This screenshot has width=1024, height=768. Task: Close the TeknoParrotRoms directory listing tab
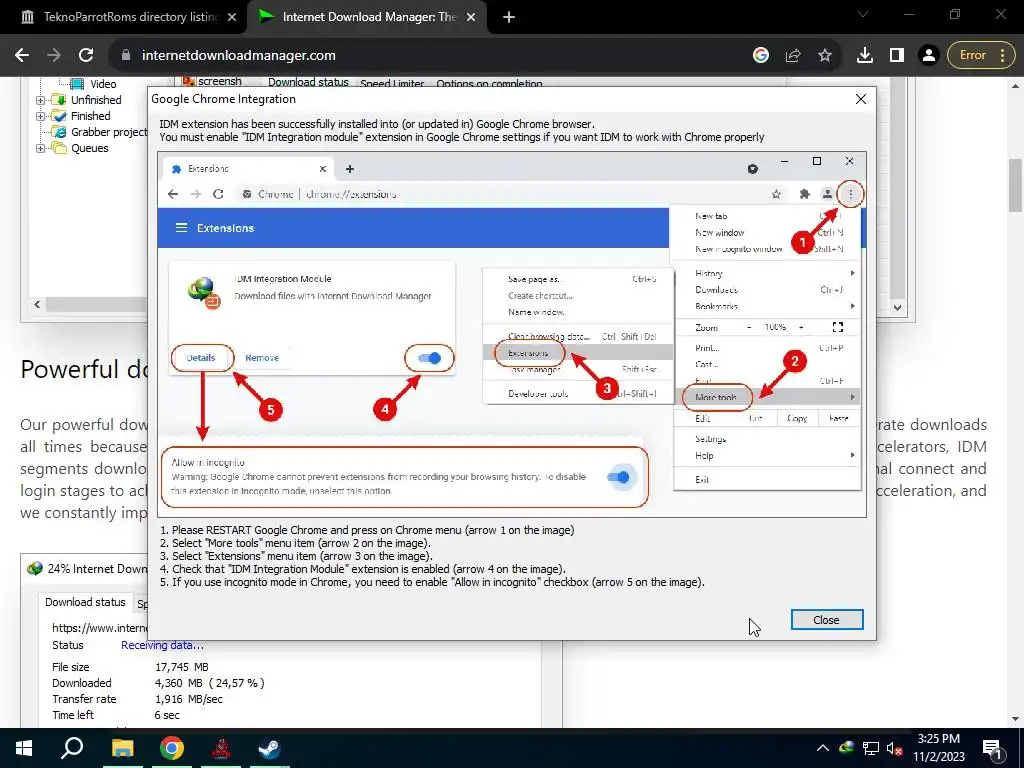[232, 18]
